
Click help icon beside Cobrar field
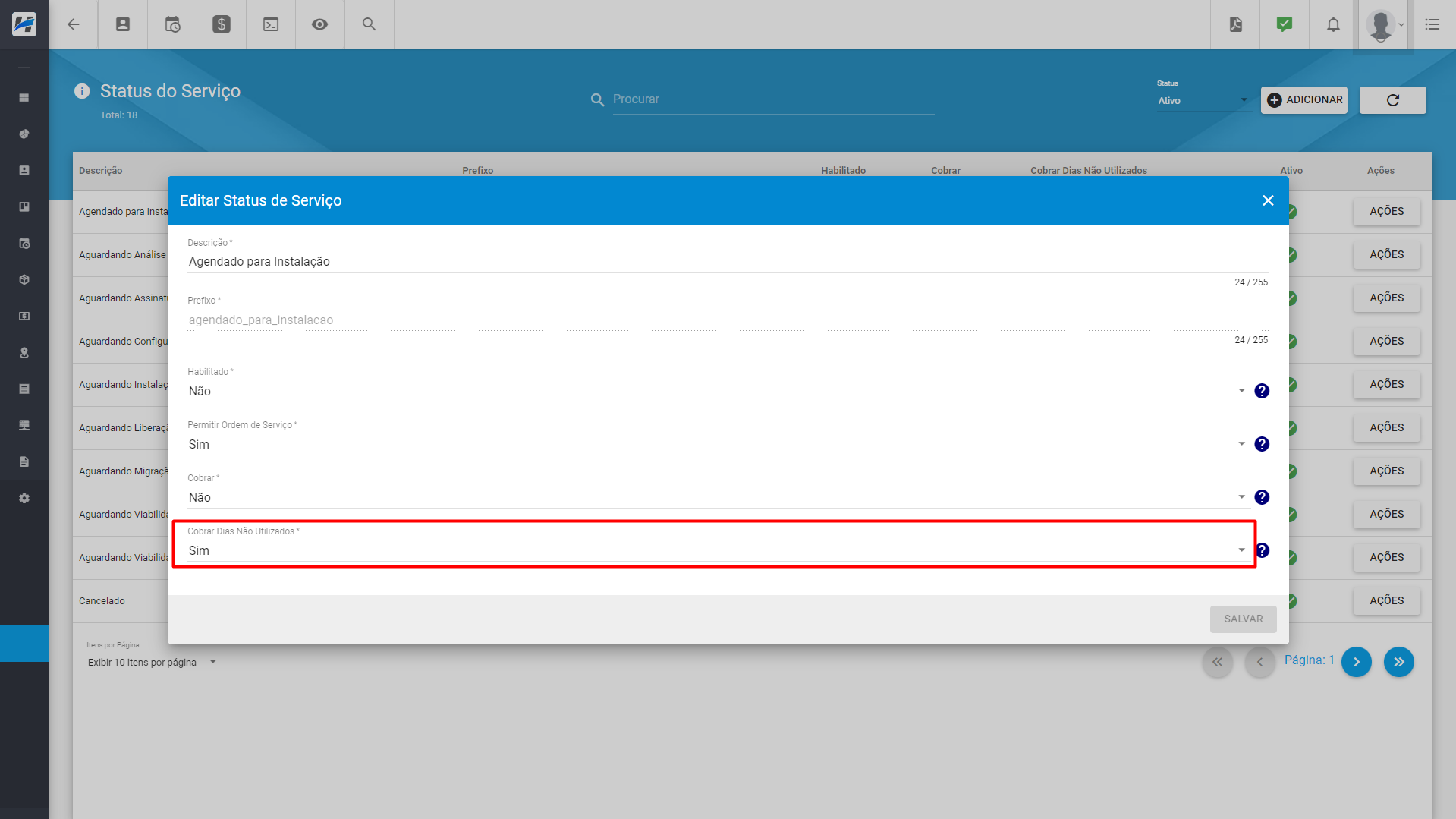(x=1262, y=497)
